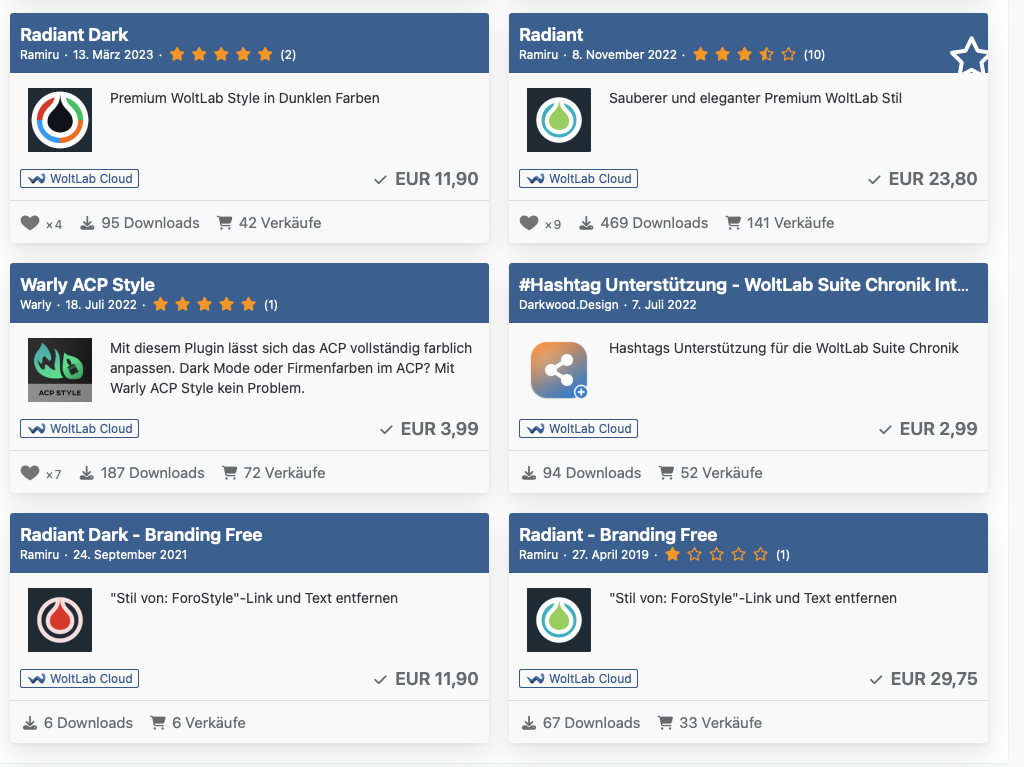1024x767 pixels.
Task: Open the #Hashtag Unterstützung title link
Action: 744,285
